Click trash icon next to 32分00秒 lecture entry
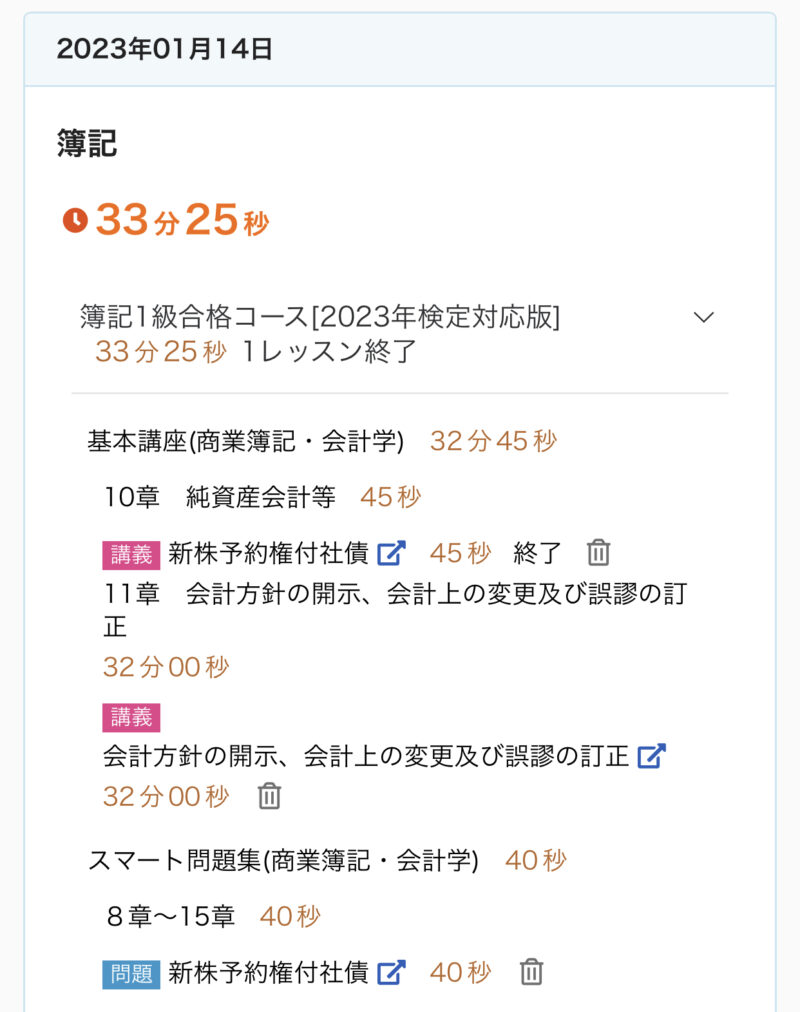The height and width of the screenshot is (1012, 800). [x=269, y=796]
